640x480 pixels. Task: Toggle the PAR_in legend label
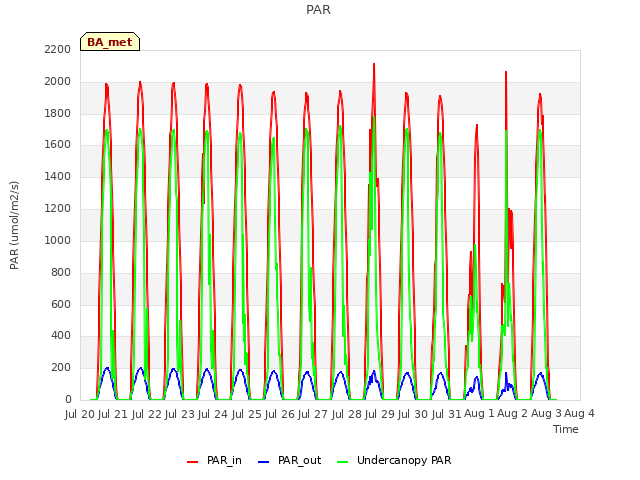coord(224,460)
